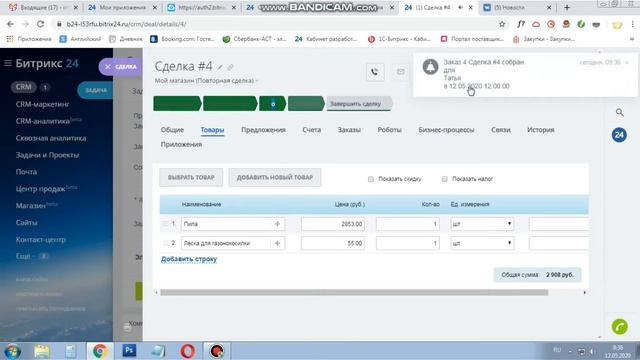Click the pencil edit icon next to Сделка #4

click(220, 67)
